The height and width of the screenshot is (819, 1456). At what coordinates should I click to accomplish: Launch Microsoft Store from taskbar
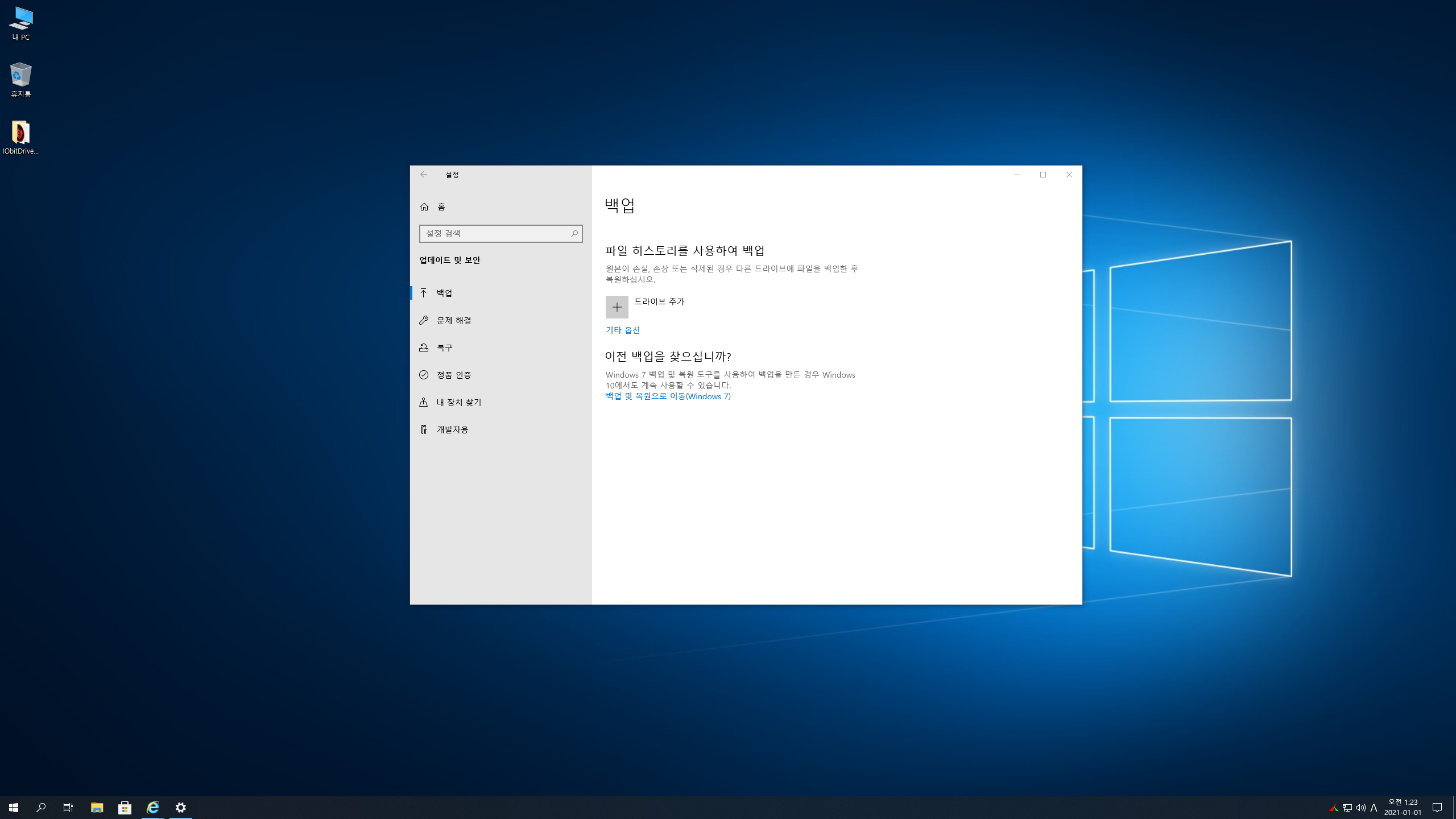(x=125, y=808)
